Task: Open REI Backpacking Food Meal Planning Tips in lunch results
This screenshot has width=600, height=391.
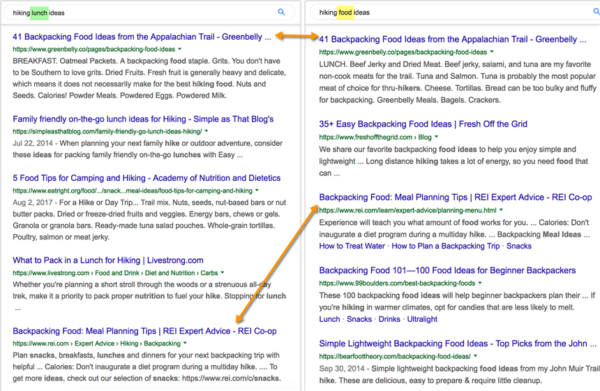Action: pos(145,331)
